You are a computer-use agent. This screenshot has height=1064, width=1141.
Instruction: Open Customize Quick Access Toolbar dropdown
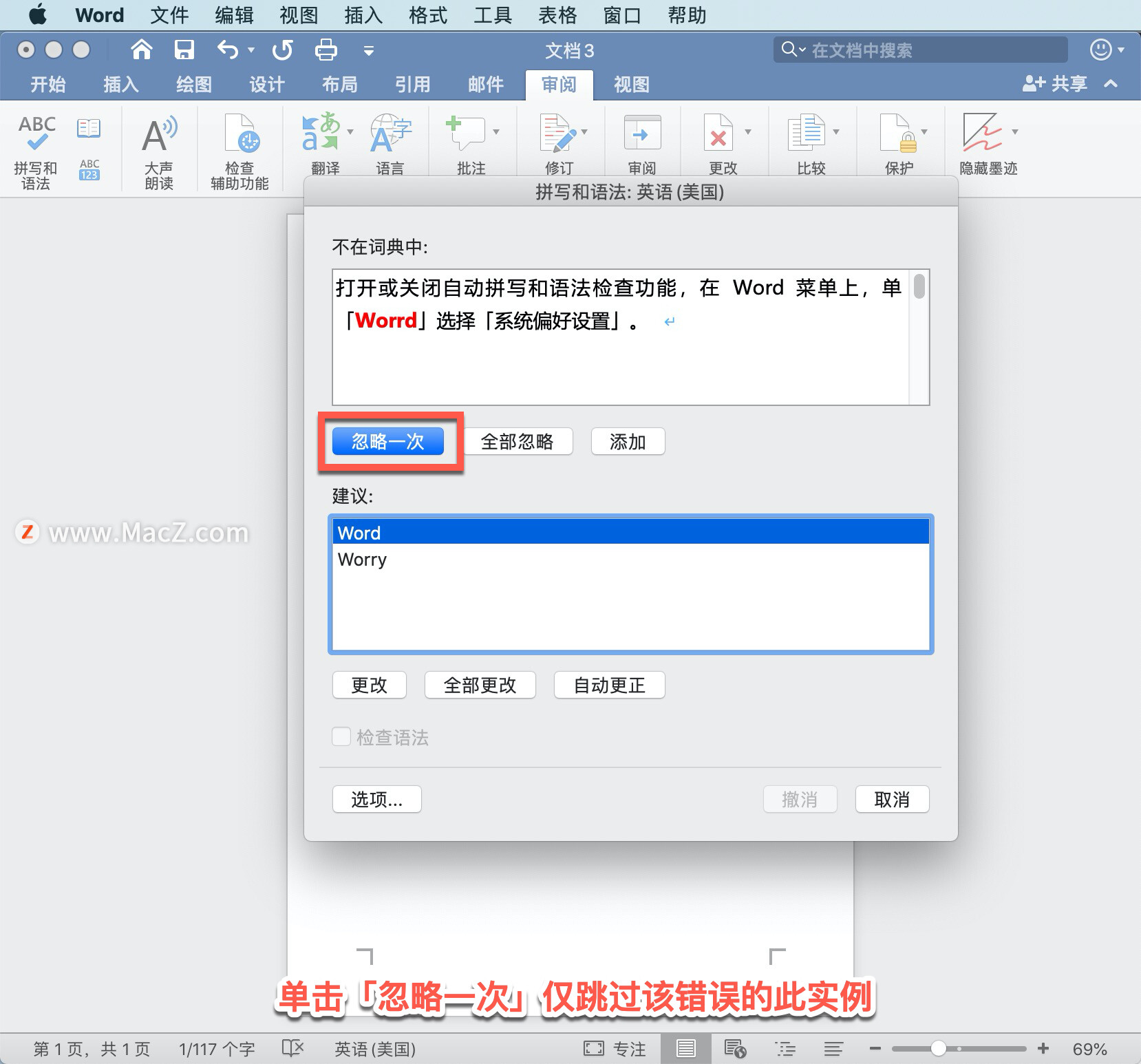[x=369, y=50]
